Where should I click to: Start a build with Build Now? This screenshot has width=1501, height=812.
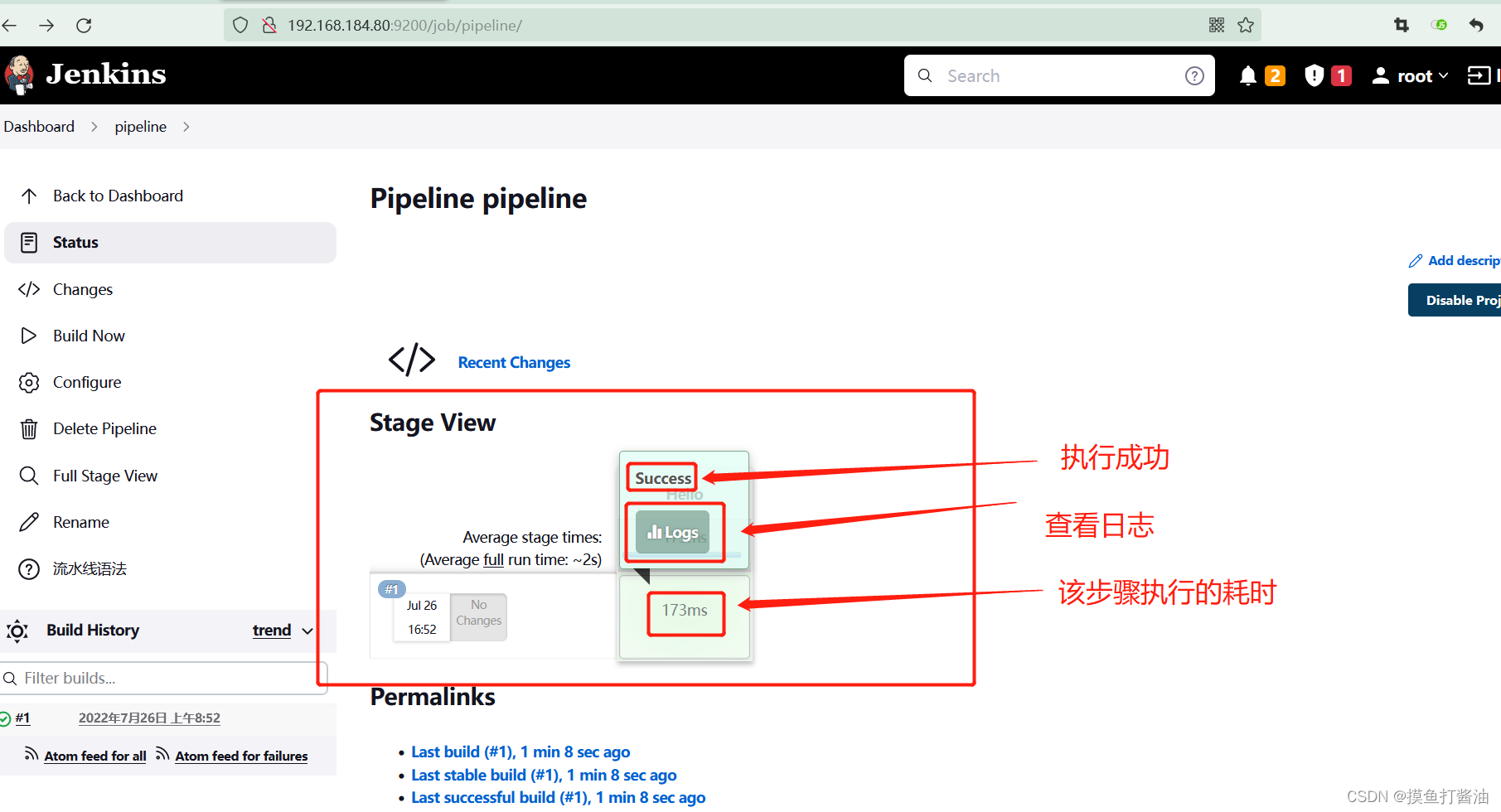pos(89,336)
